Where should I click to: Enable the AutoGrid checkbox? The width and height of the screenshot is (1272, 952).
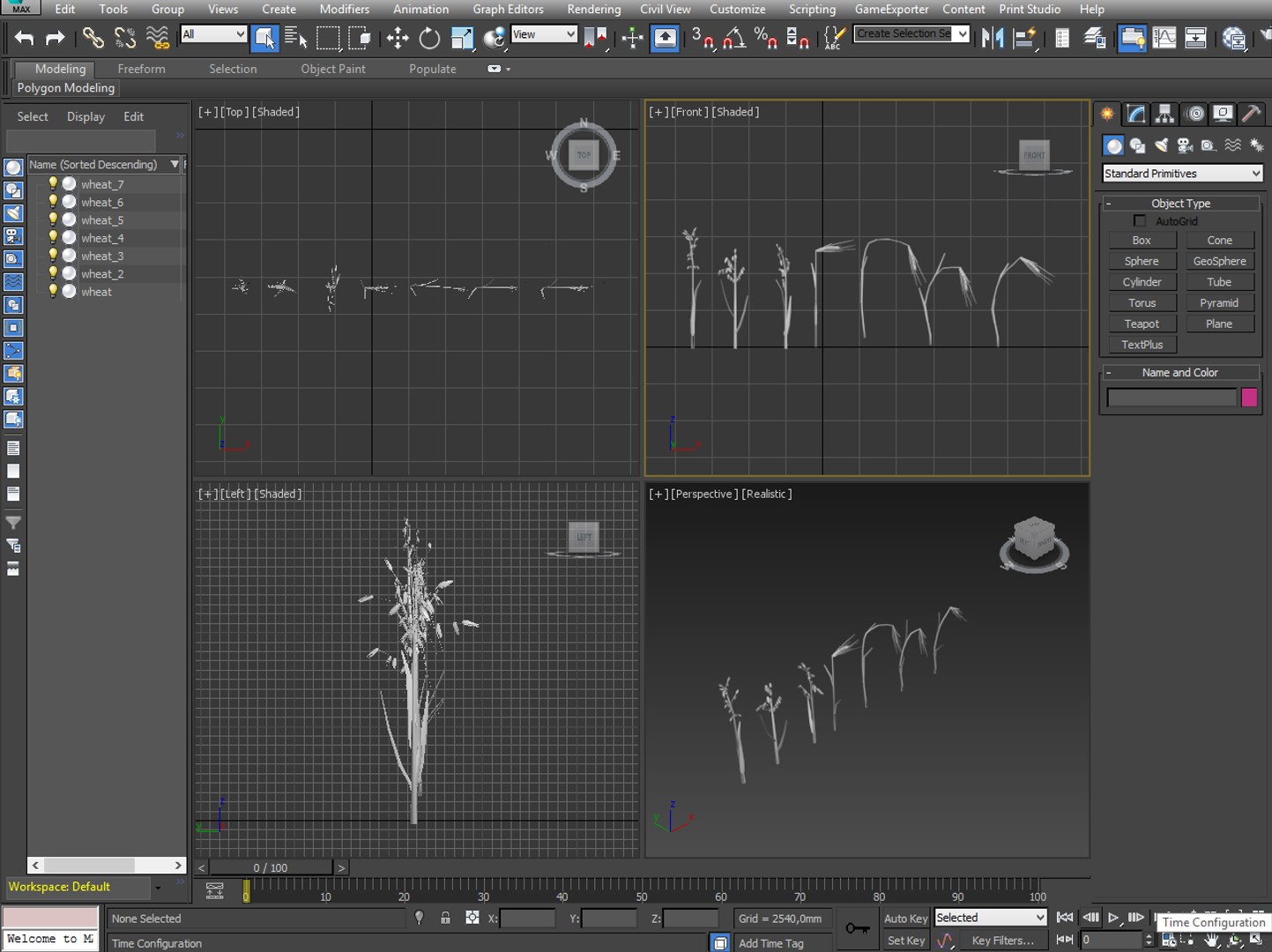tap(1140, 221)
